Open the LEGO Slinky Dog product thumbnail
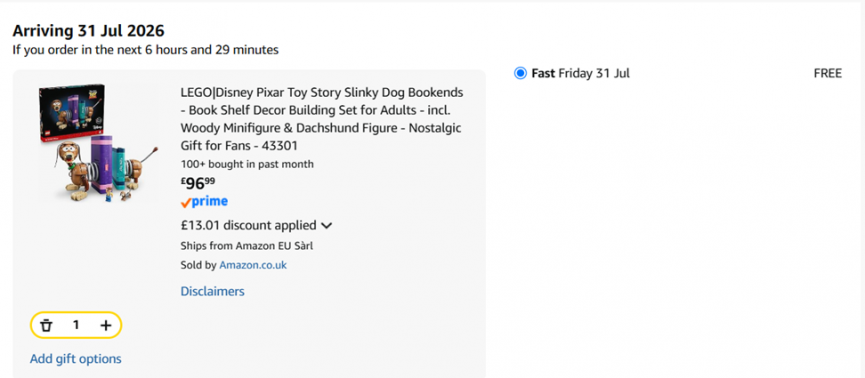This screenshot has width=865, height=378. pyautogui.click(x=98, y=143)
